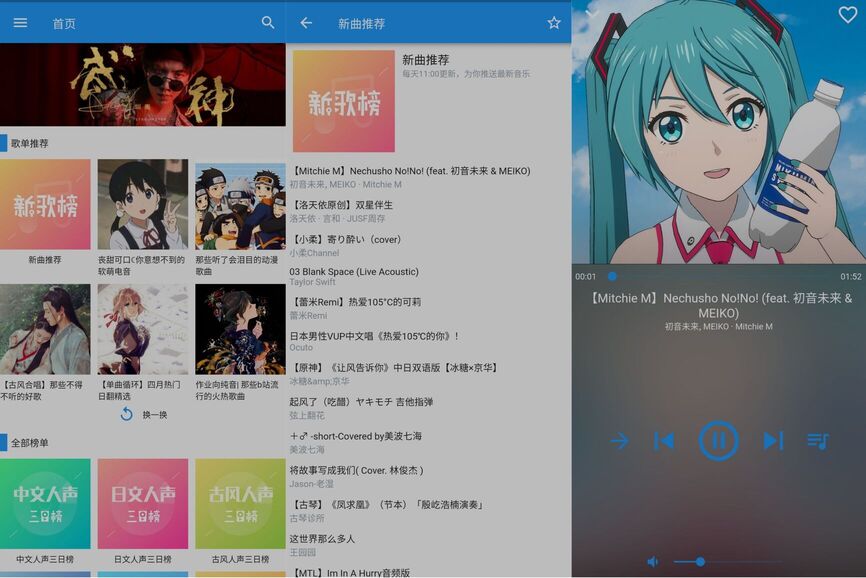Play the song 这世界那么多人
This screenshot has width=866, height=578.
coord(429,545)
